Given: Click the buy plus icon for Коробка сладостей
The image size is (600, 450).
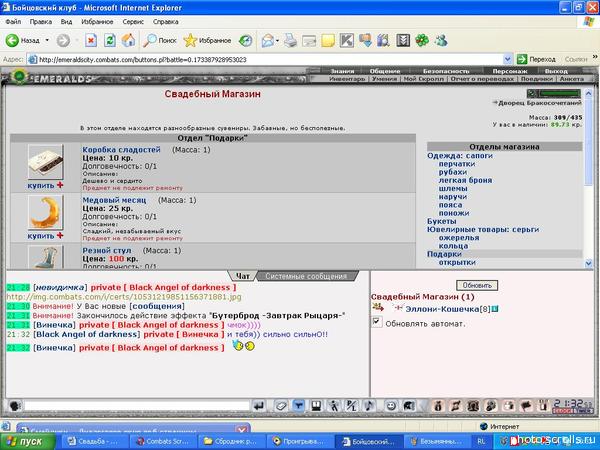Looking at the screenshot, I should (60, 185).
